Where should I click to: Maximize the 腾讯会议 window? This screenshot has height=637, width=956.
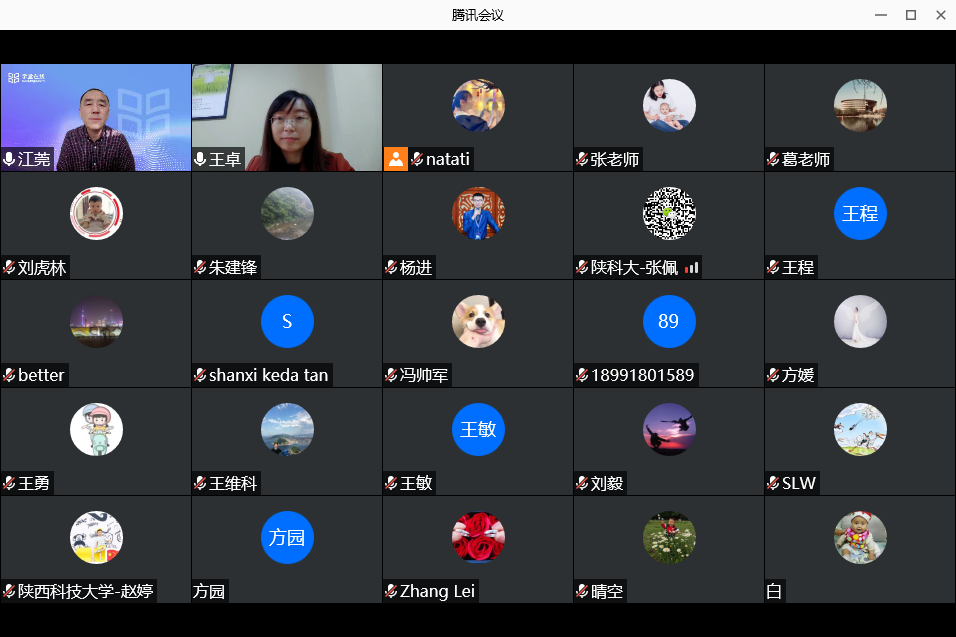(x=910, y=15)
